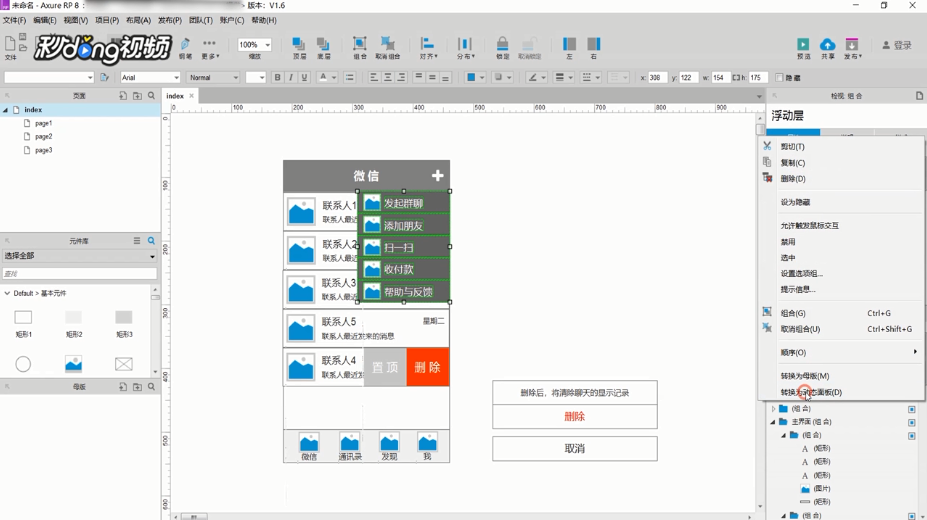Collapse the 主界面 group in outline

[773, 422]
